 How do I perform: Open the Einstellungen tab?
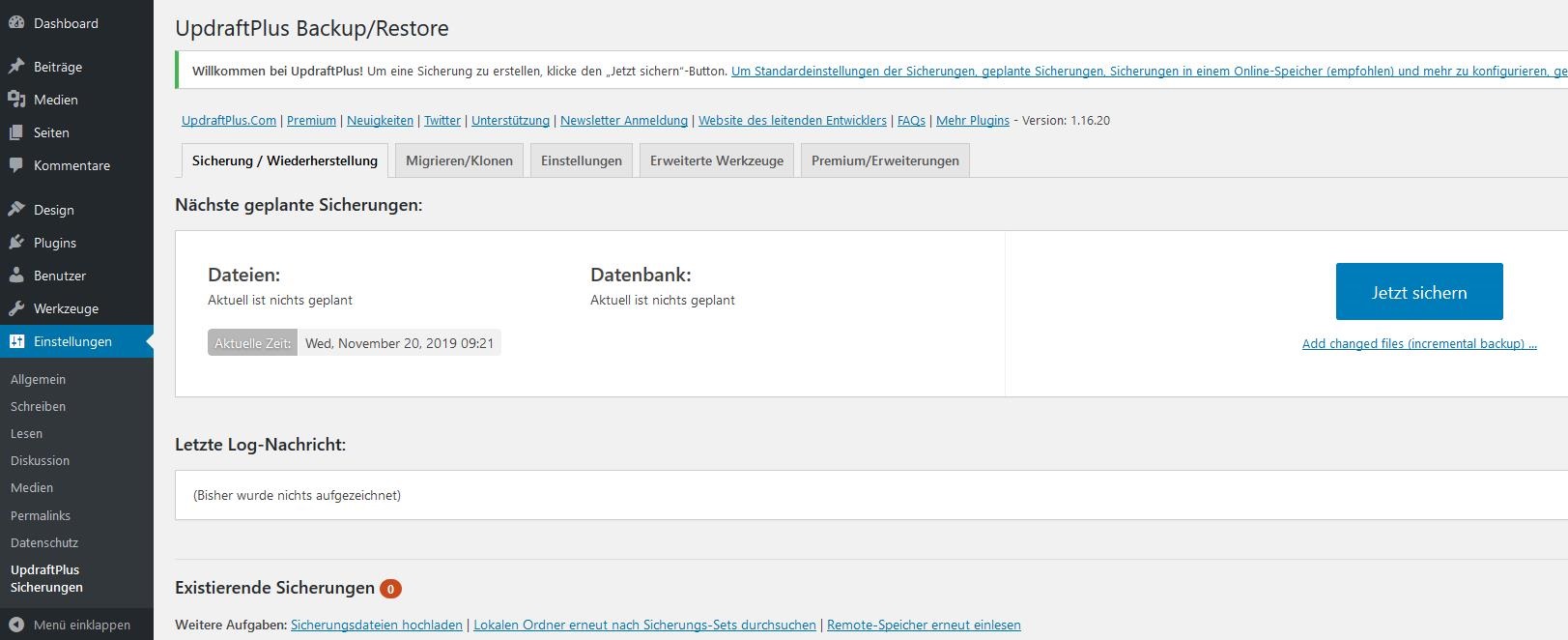coord(582,160)
